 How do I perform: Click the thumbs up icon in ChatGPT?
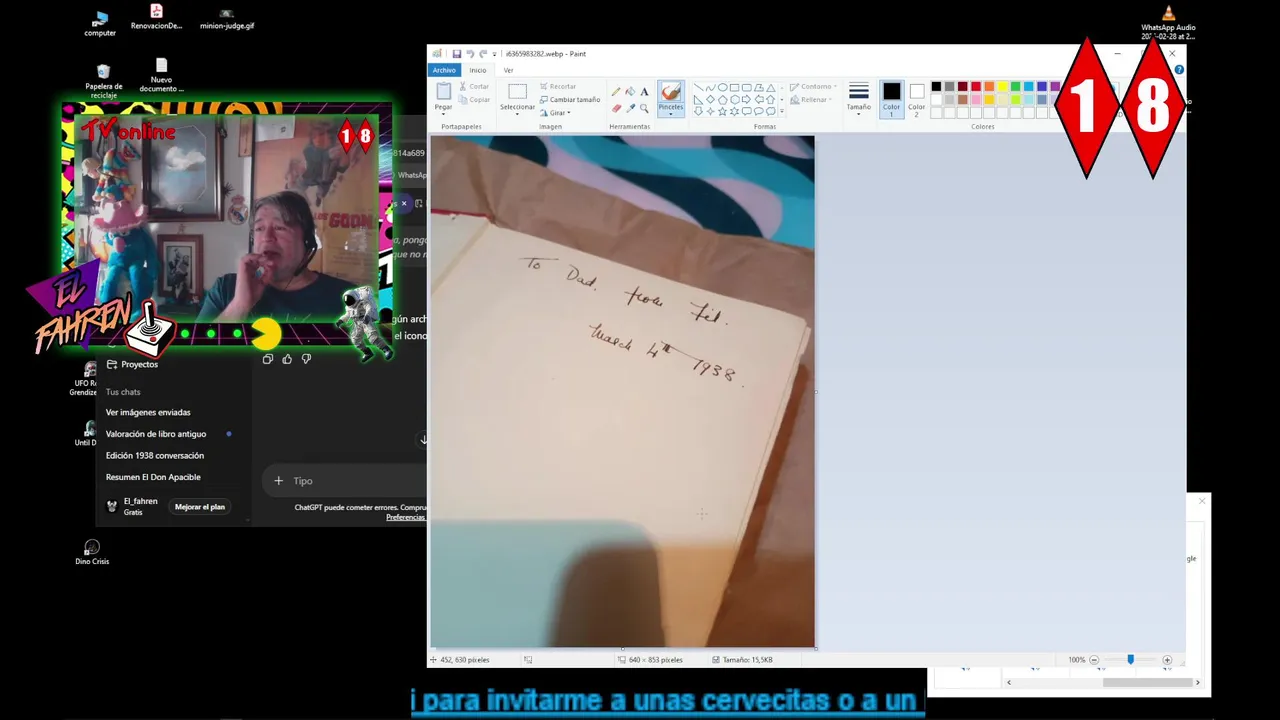(287, 359)
